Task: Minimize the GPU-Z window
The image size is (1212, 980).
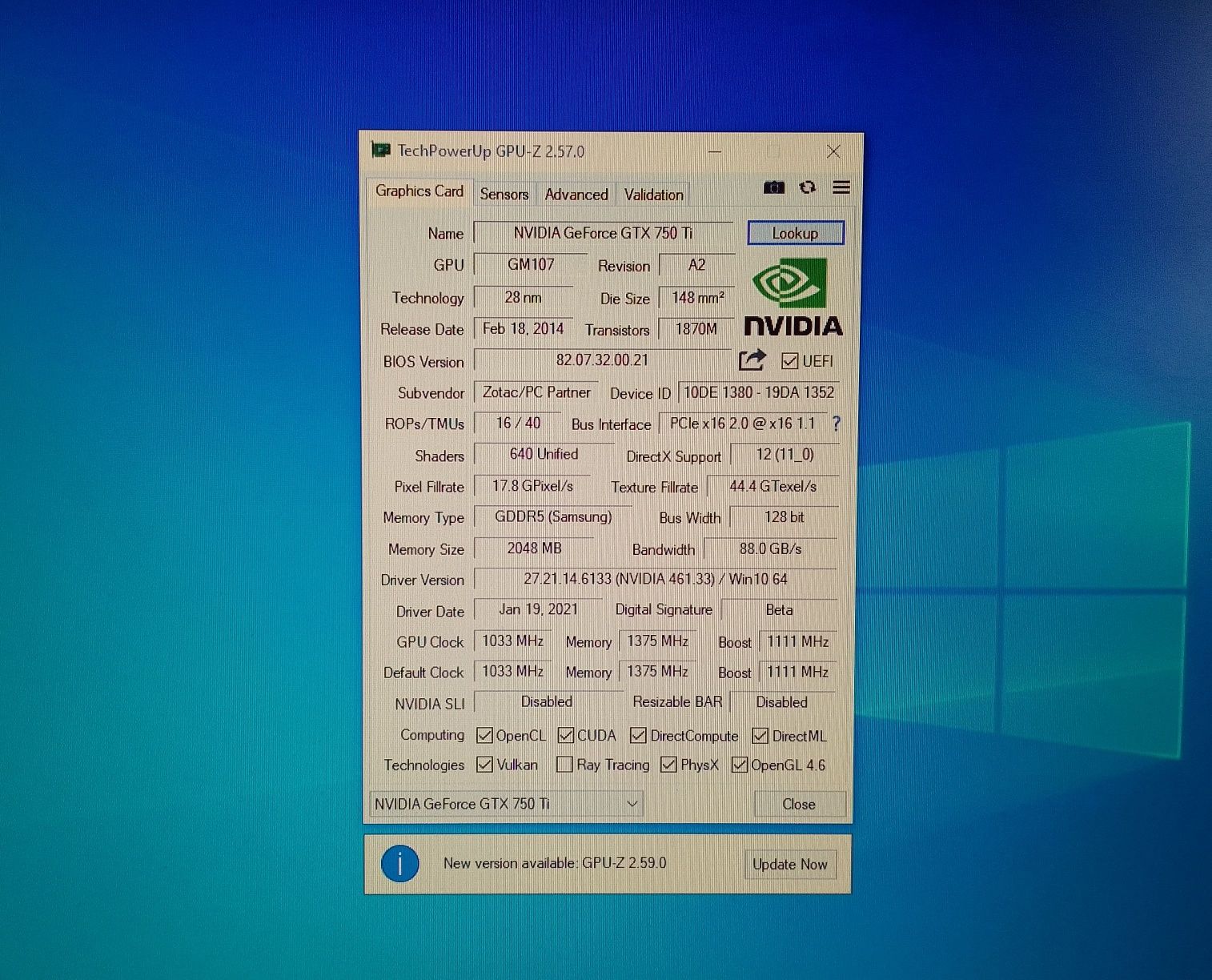Action: (x=715, y=151)
